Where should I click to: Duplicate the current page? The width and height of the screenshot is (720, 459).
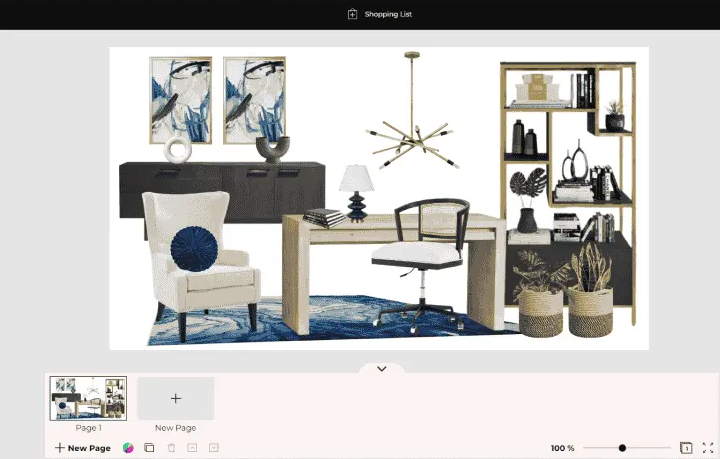[x=149, y=448]
